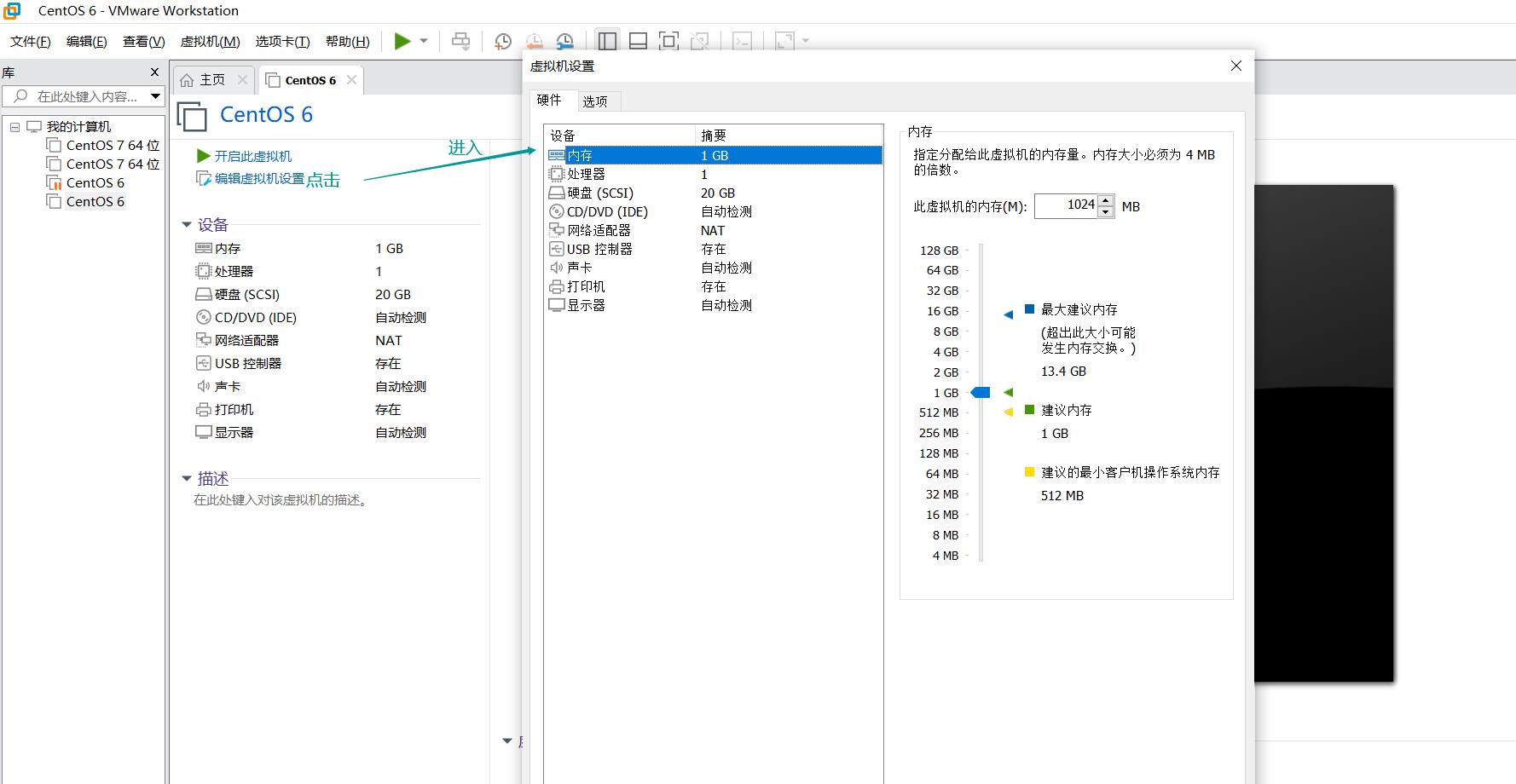Select 内存 row in settings hardware list
This screenshot has width=1516, height=784.
click(x=715, y=156)
